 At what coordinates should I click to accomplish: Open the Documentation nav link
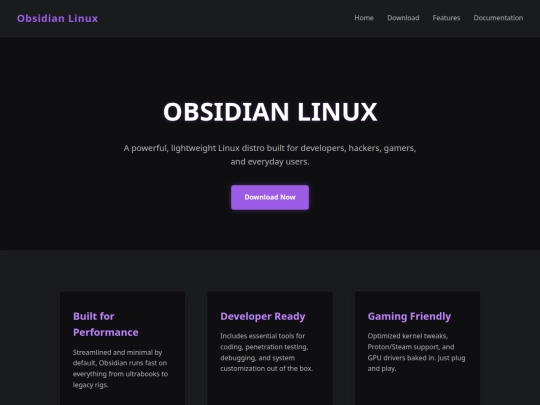tap(498, 18)
